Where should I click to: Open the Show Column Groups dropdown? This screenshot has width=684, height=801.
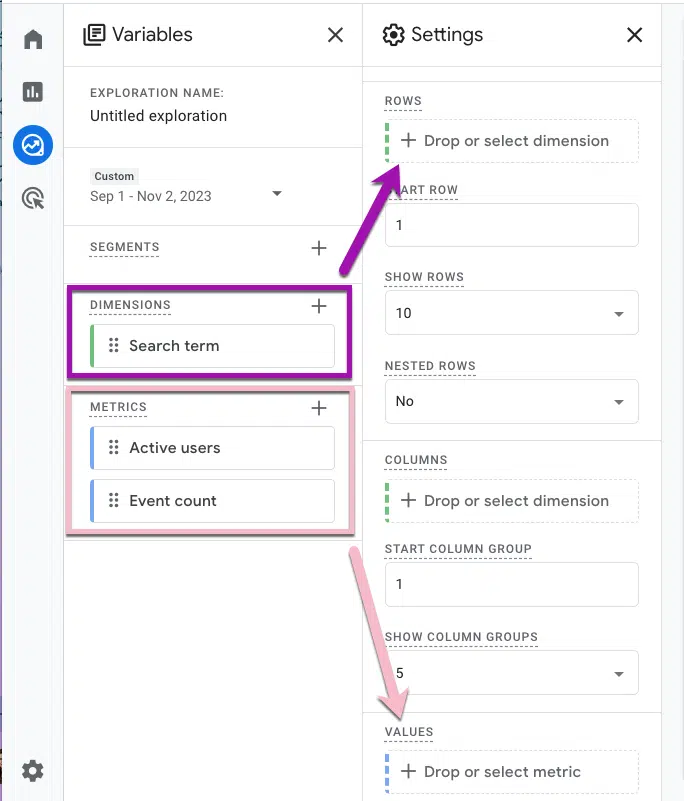(512, 672)
